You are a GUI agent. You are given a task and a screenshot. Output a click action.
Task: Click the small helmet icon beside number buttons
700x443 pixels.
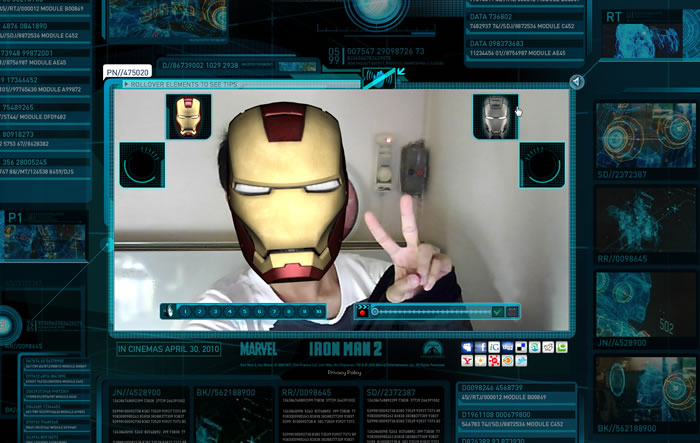pyautogui.click(x=170, y=311)
